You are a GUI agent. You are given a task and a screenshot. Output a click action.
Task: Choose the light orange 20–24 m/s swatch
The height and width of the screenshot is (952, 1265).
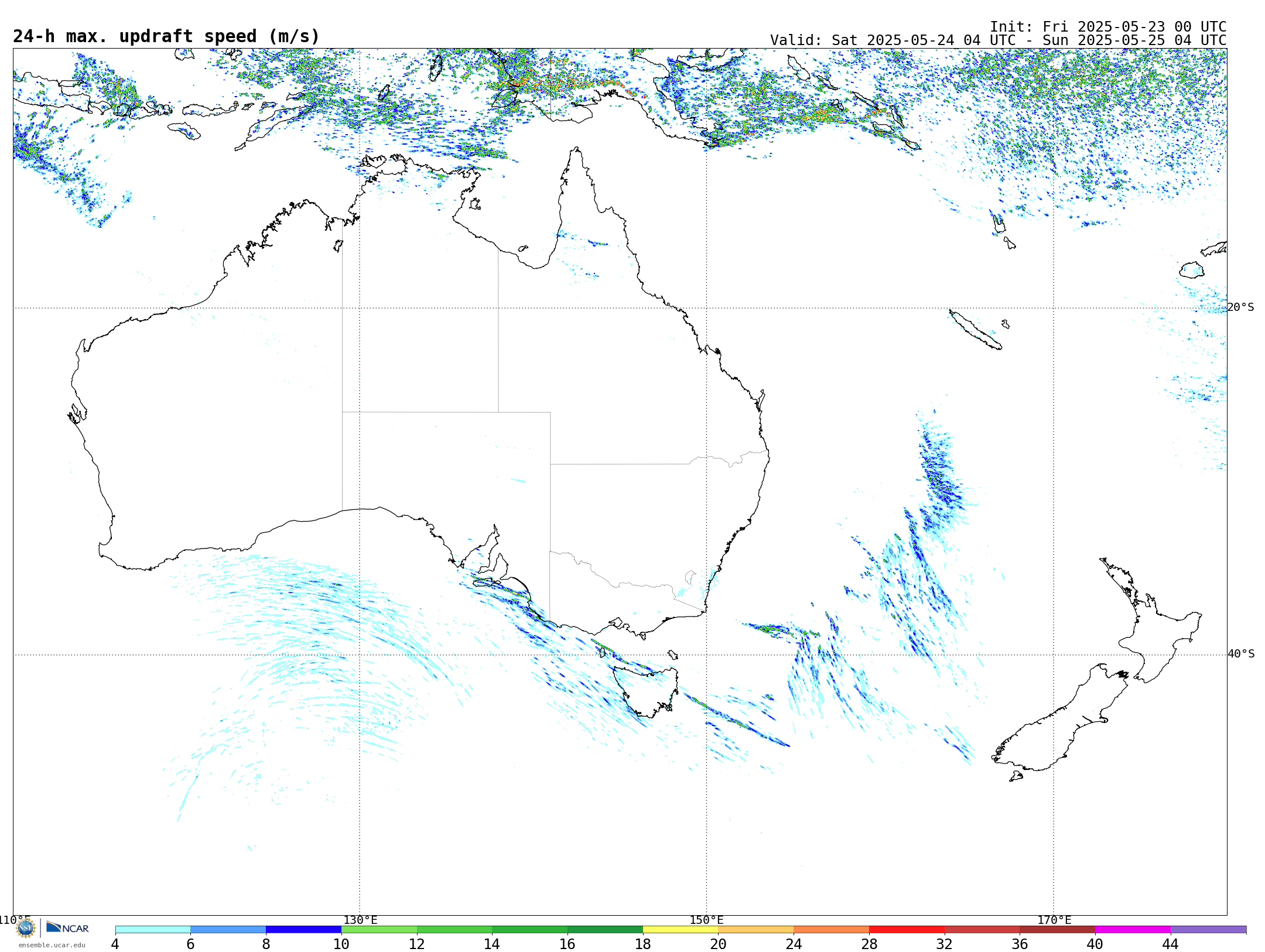[x=756, y=930]
